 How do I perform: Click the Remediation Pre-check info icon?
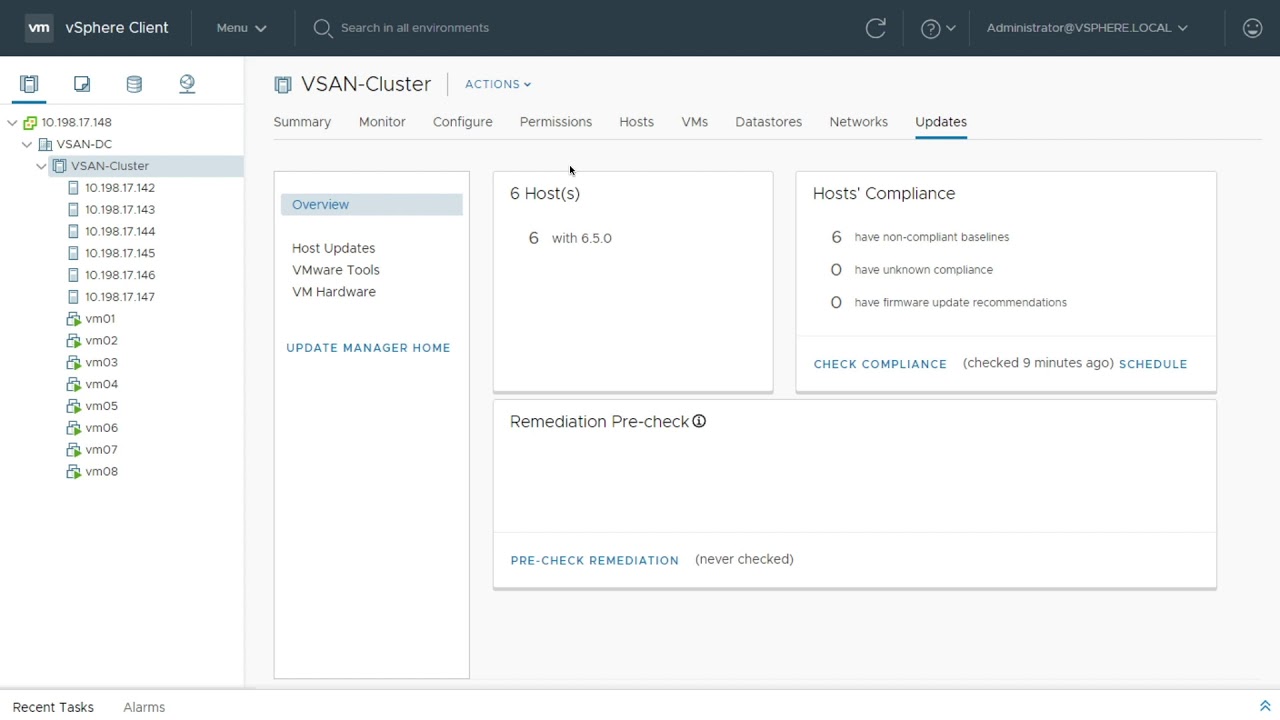[699, 421]
